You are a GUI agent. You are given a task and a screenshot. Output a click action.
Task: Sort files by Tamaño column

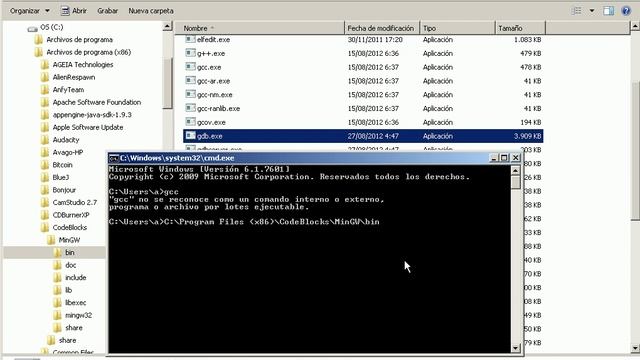[x=520, y=28]
